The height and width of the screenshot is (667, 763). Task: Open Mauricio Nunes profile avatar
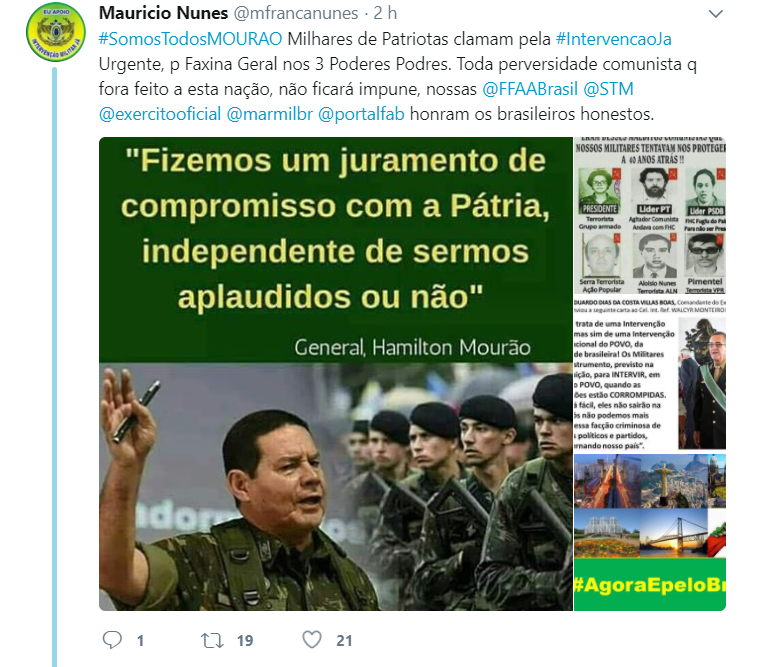tap(55, 32)
